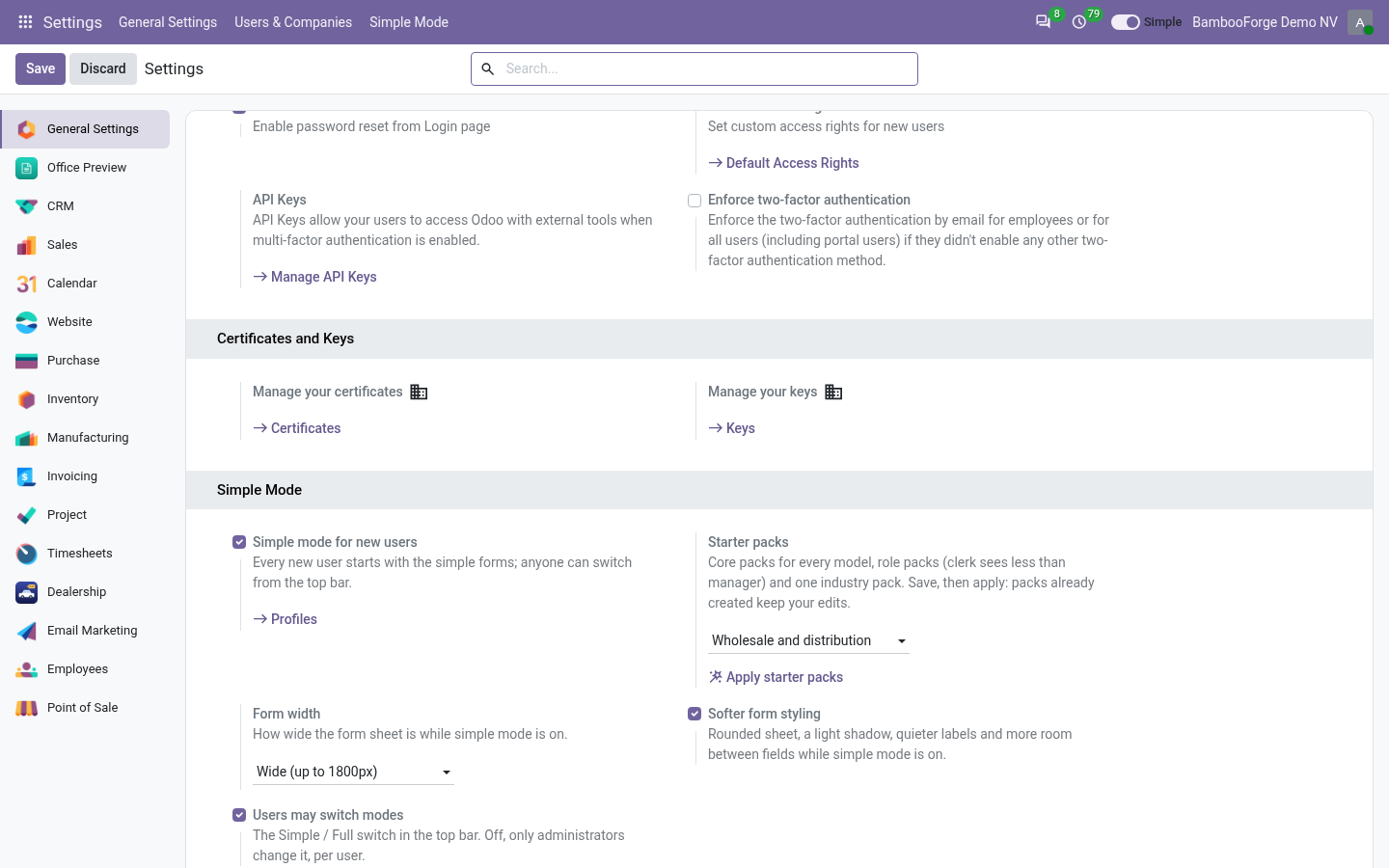Open the Default Access Rights link

(x=783, y=163)
